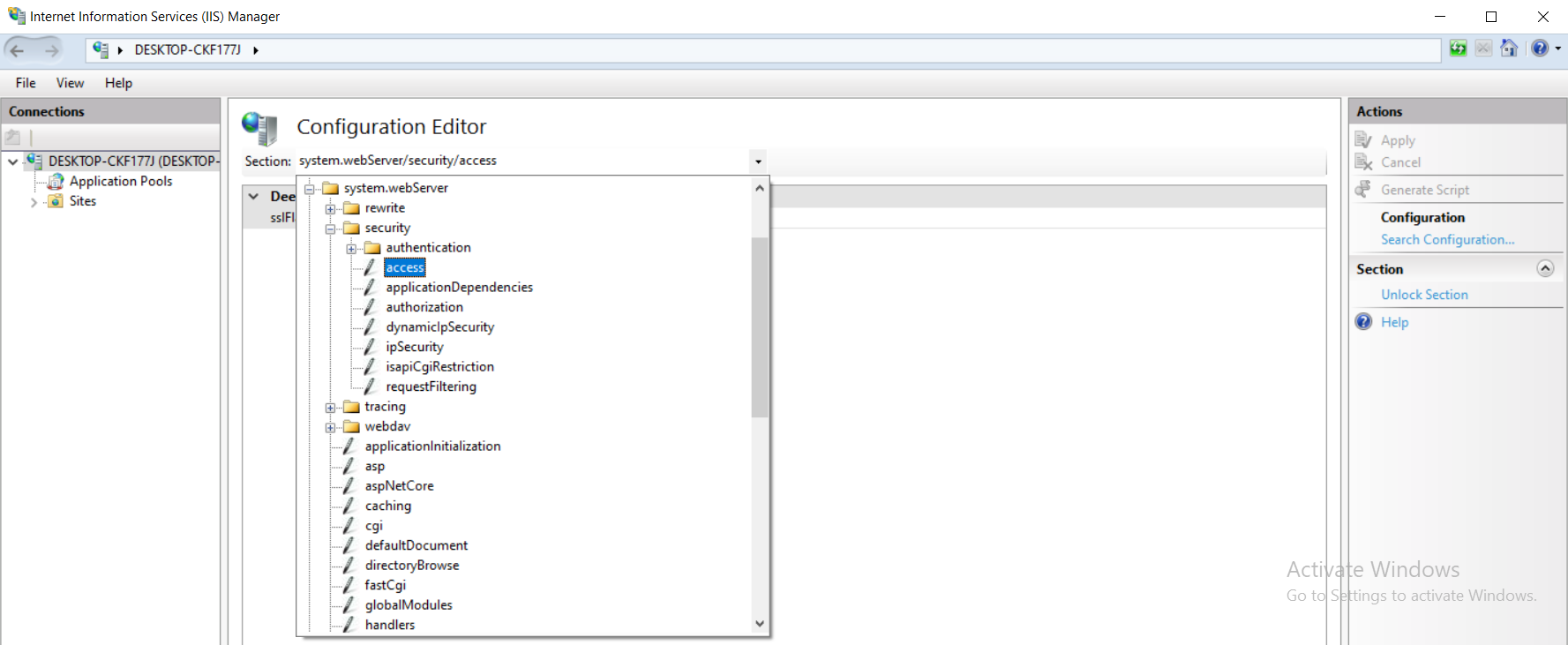Collapse the security folder node
The image size is (1568, 645).
tap(331, 229)
